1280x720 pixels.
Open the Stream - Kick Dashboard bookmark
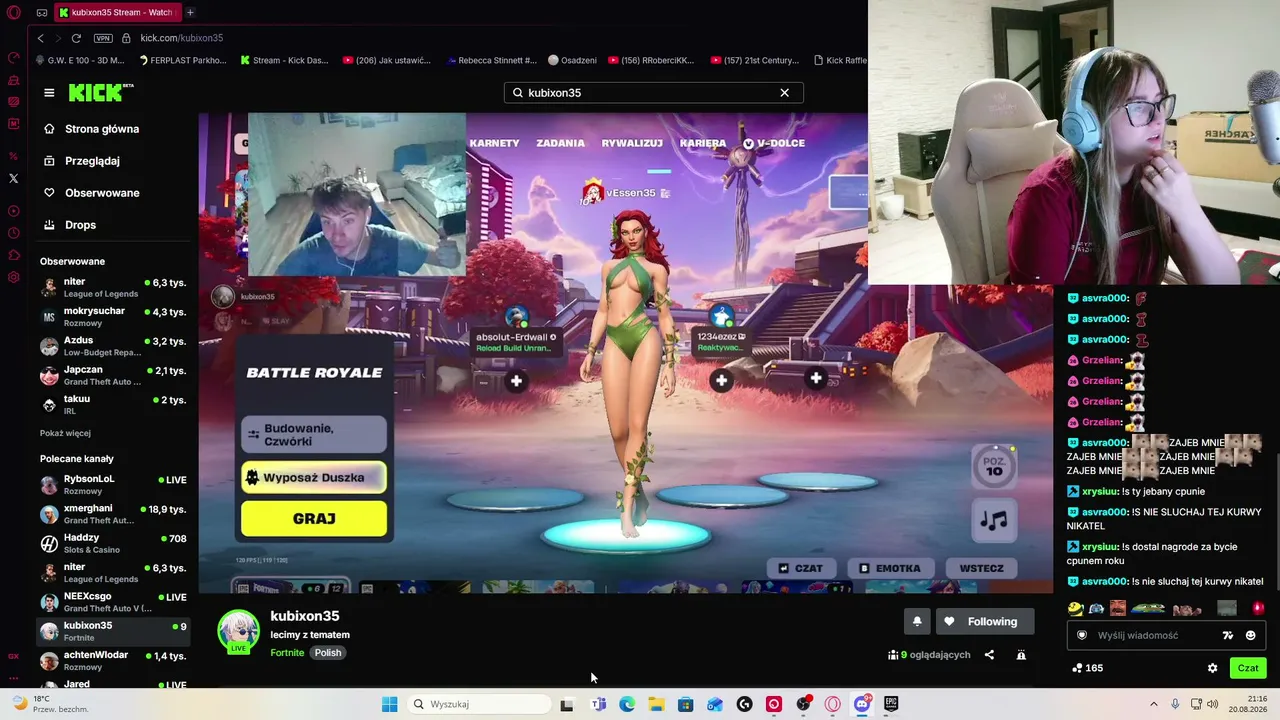(284, 60)
